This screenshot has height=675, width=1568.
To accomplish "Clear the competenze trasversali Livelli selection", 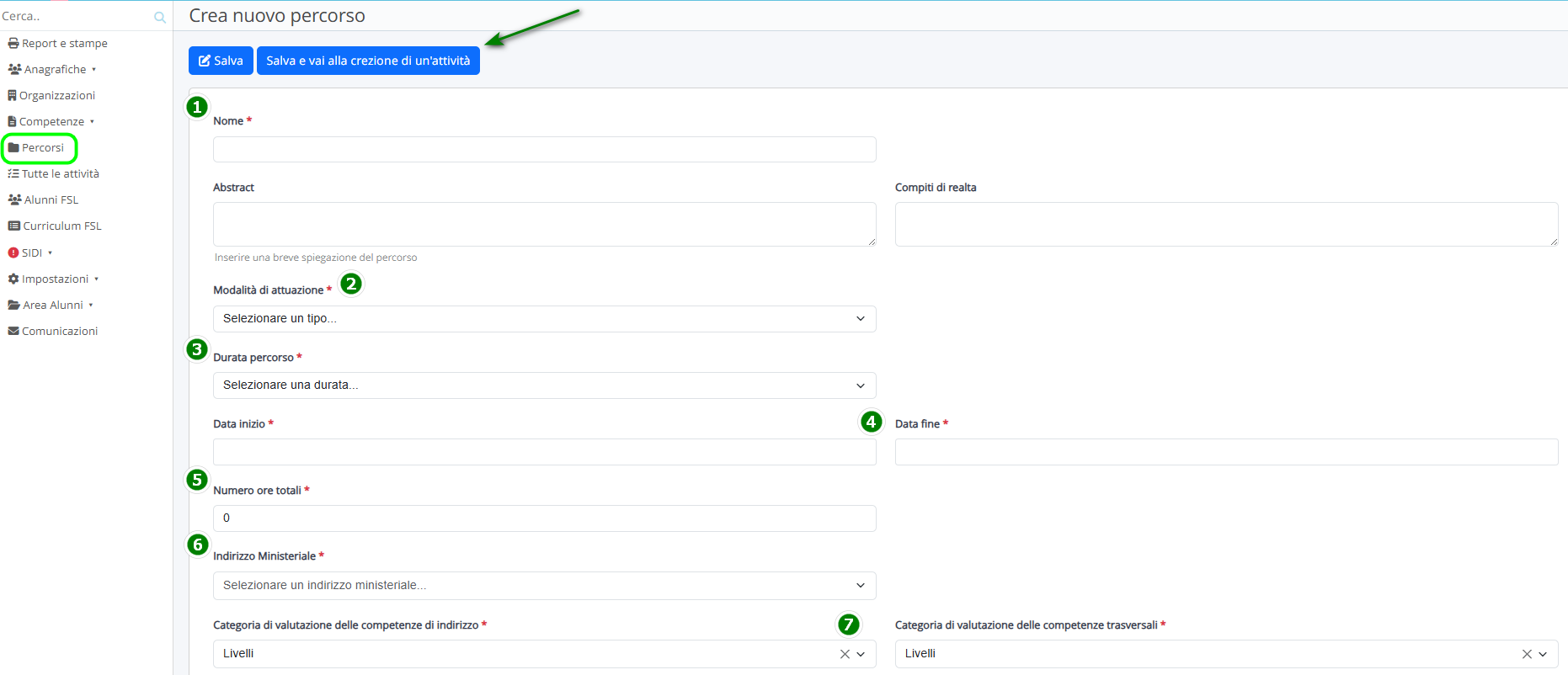I will pos(1527,654).
